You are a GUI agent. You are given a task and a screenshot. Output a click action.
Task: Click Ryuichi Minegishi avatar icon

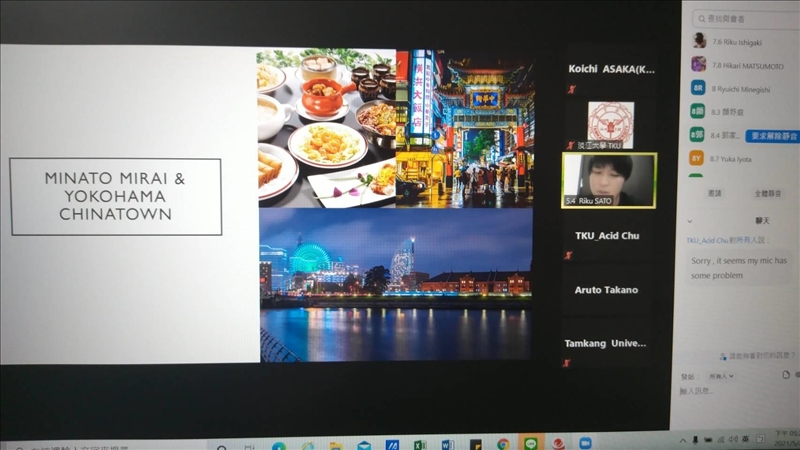(x=698, y=88)
